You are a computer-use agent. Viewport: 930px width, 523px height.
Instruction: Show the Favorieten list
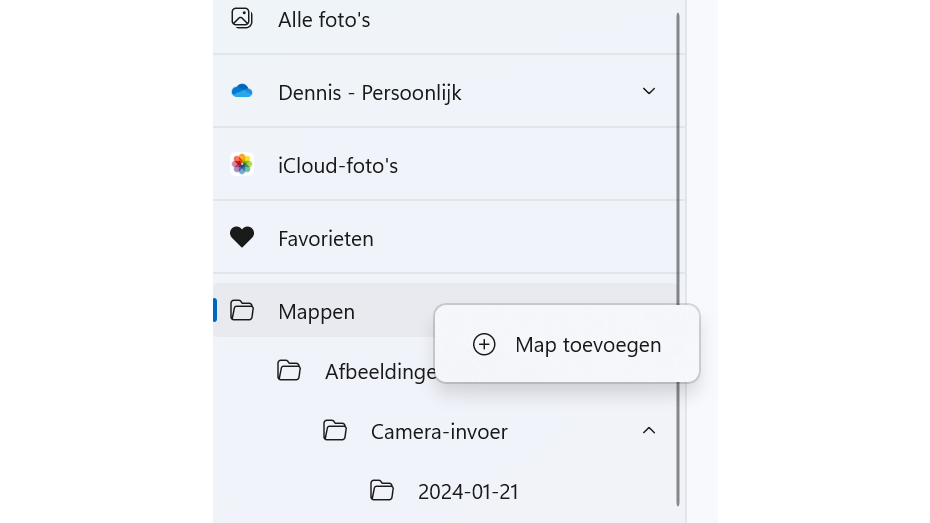point(326,239)
